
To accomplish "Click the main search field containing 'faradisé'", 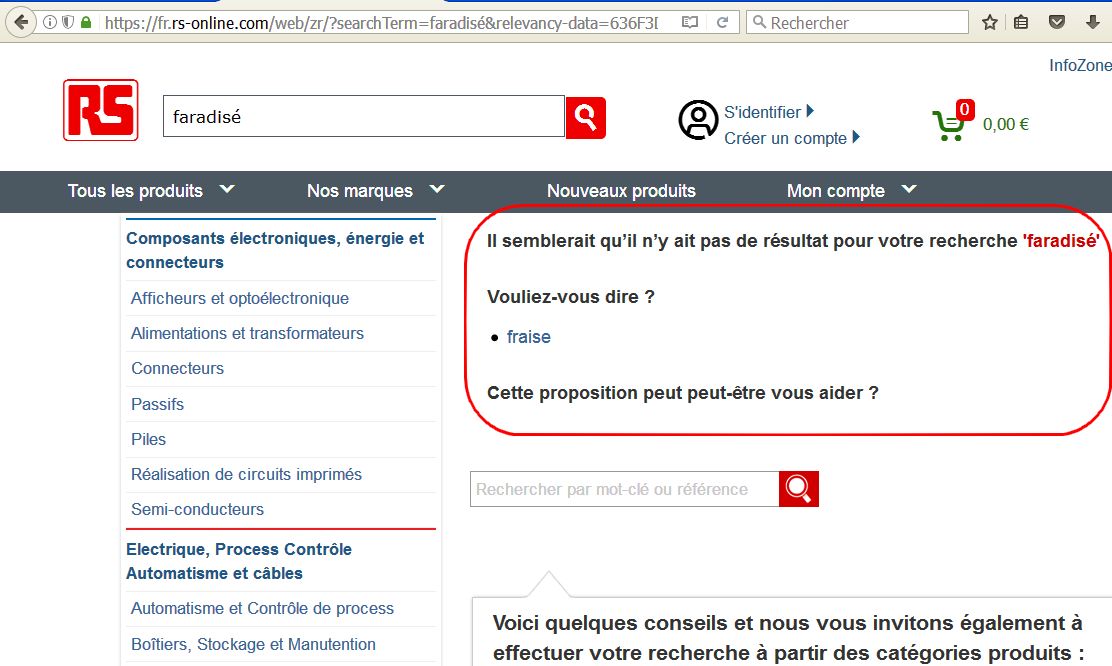I will coord(364,116).
